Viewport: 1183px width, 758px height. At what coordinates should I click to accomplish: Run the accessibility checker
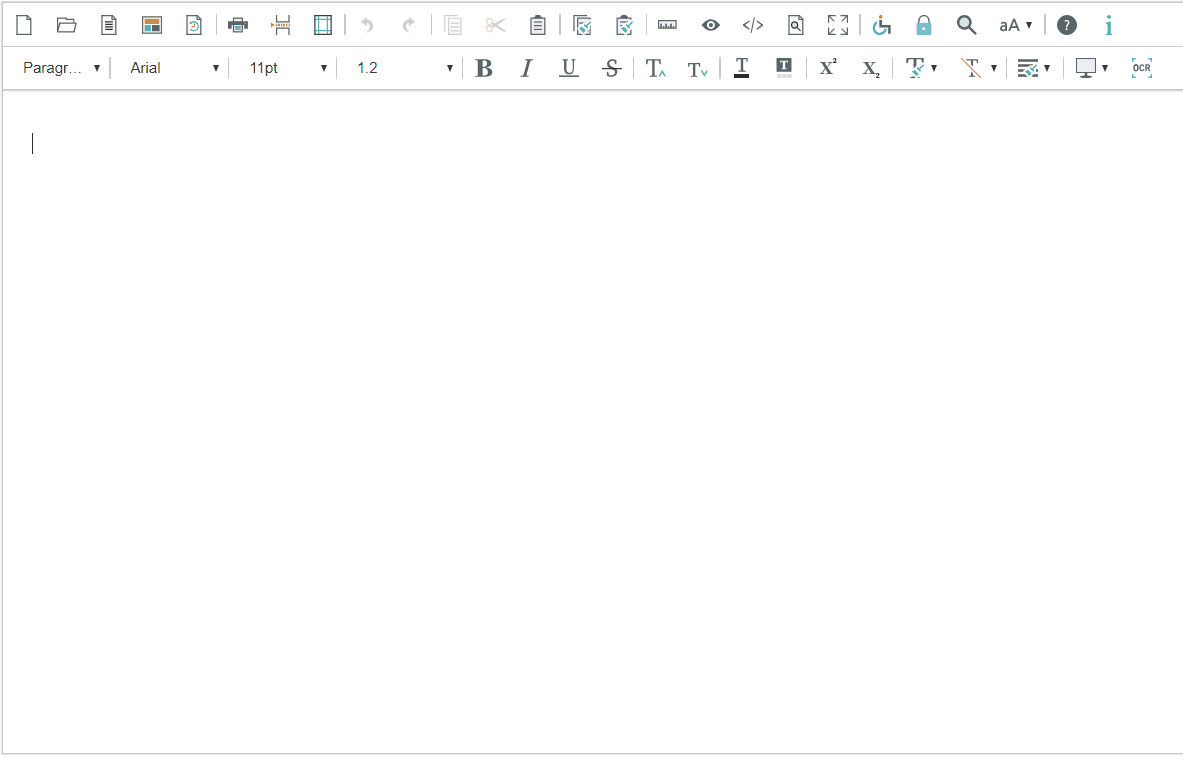(881, 25)
